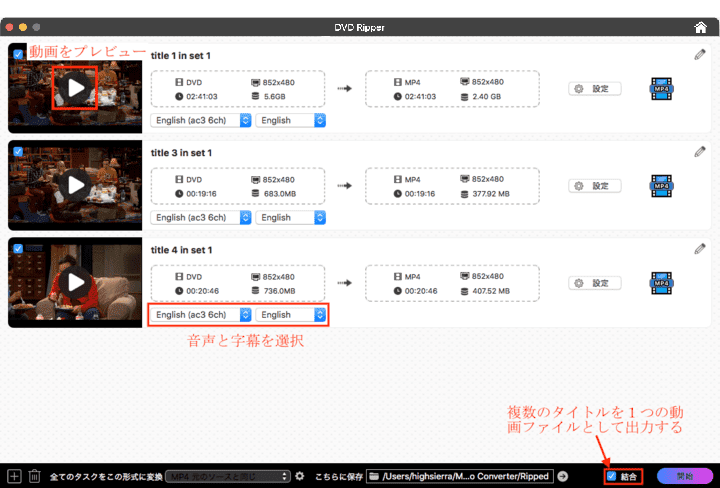Go to the Home screen icon

[700, 28]
